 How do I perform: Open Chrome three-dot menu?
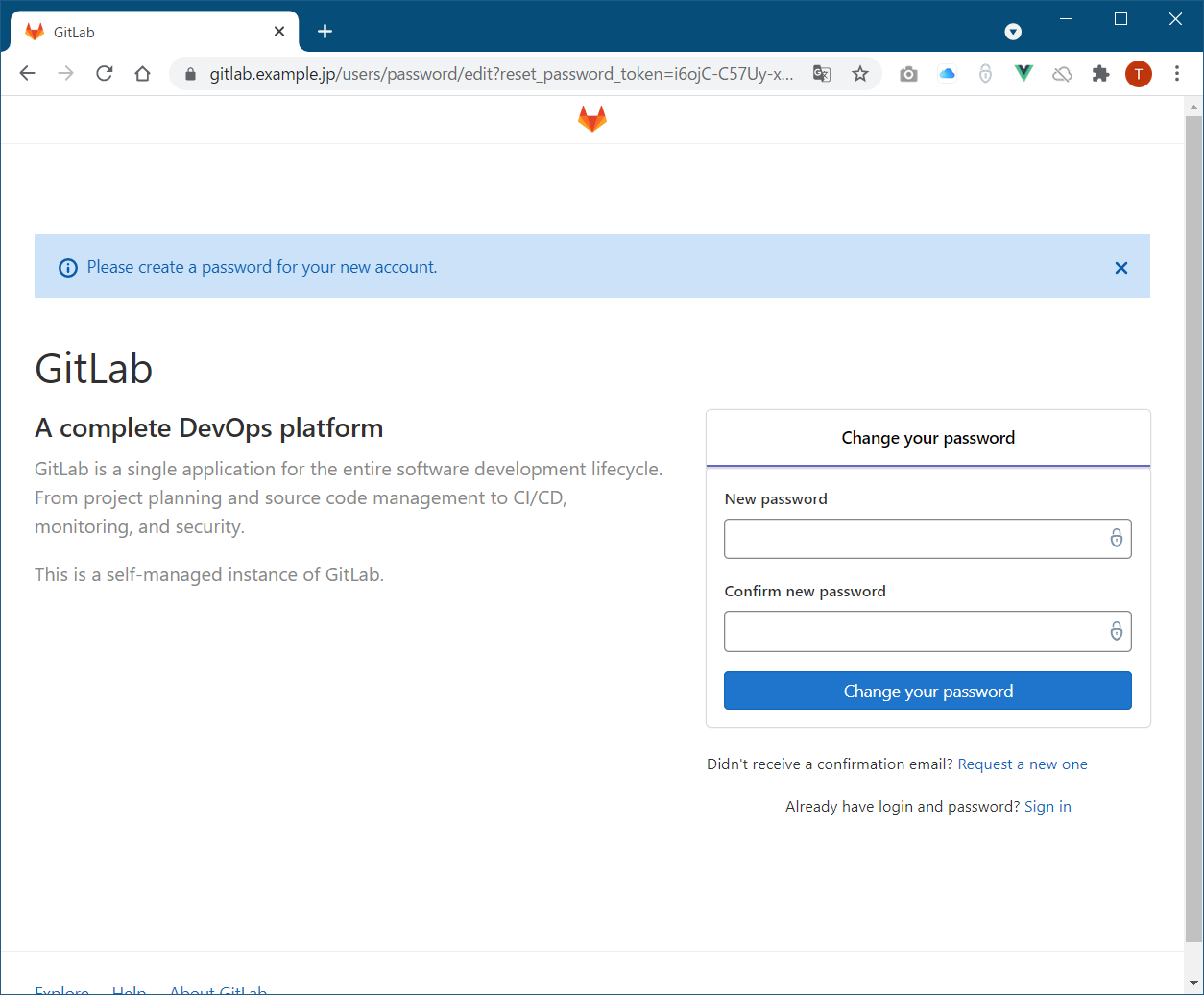pos(1177,74)
